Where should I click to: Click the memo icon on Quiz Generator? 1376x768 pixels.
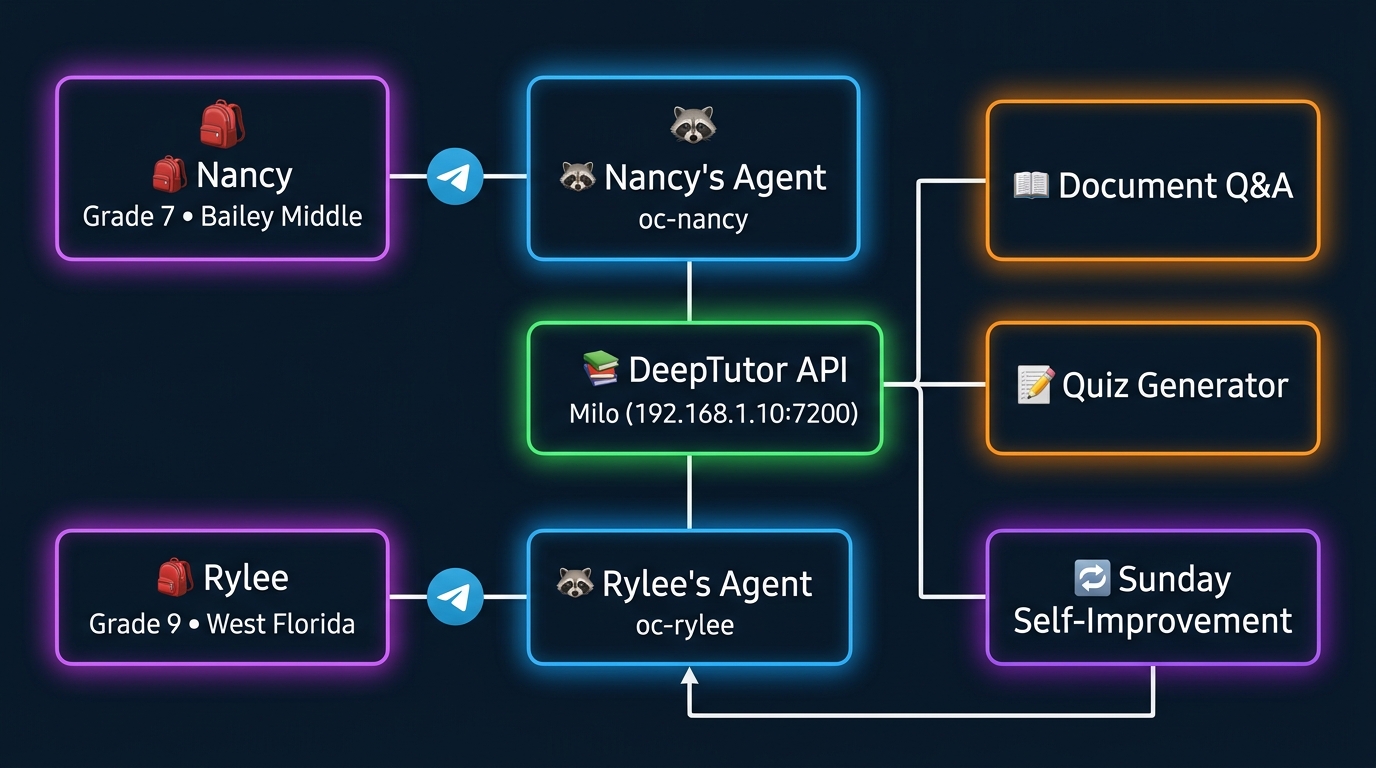point(1037,385)
